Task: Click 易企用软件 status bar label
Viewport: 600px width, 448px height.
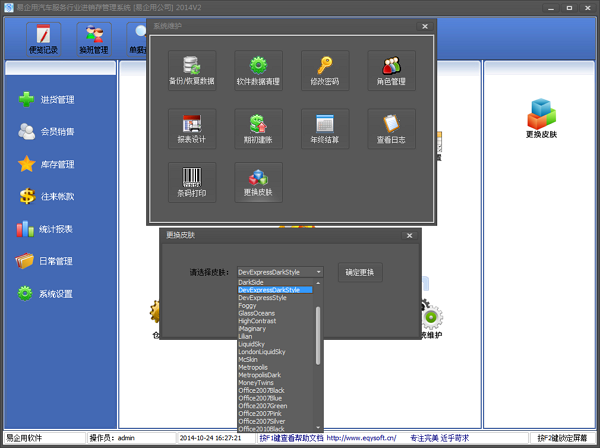Action: coord(45,438)
